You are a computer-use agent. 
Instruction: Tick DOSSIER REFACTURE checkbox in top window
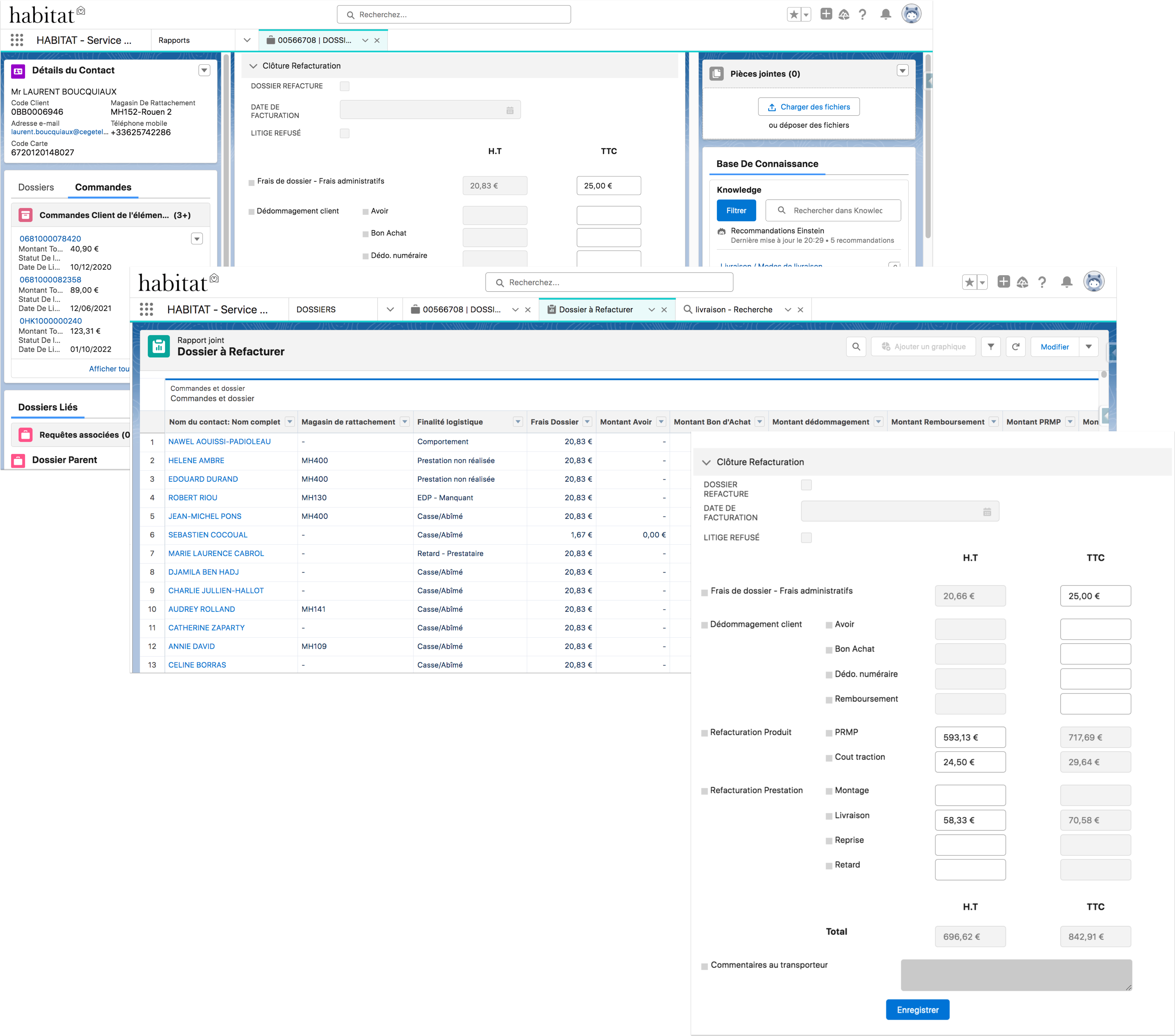click(344, 86)
